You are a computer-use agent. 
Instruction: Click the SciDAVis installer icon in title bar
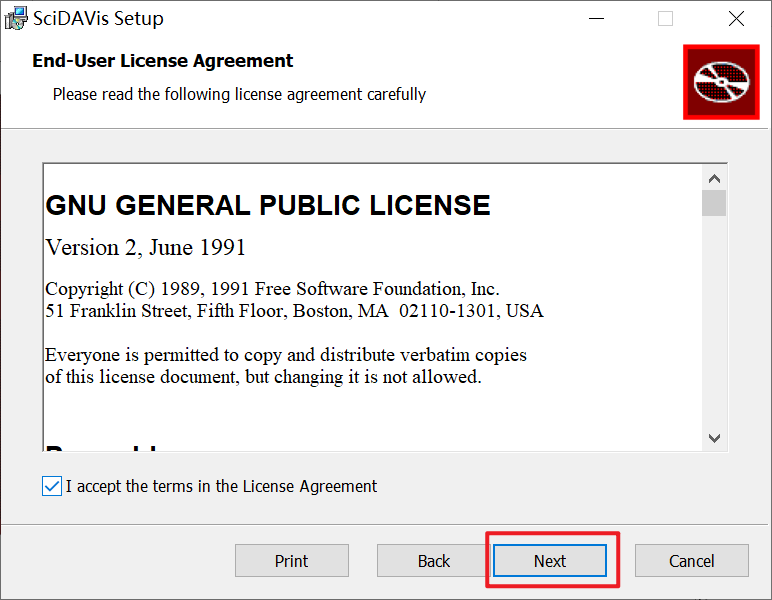coord(16,18)
